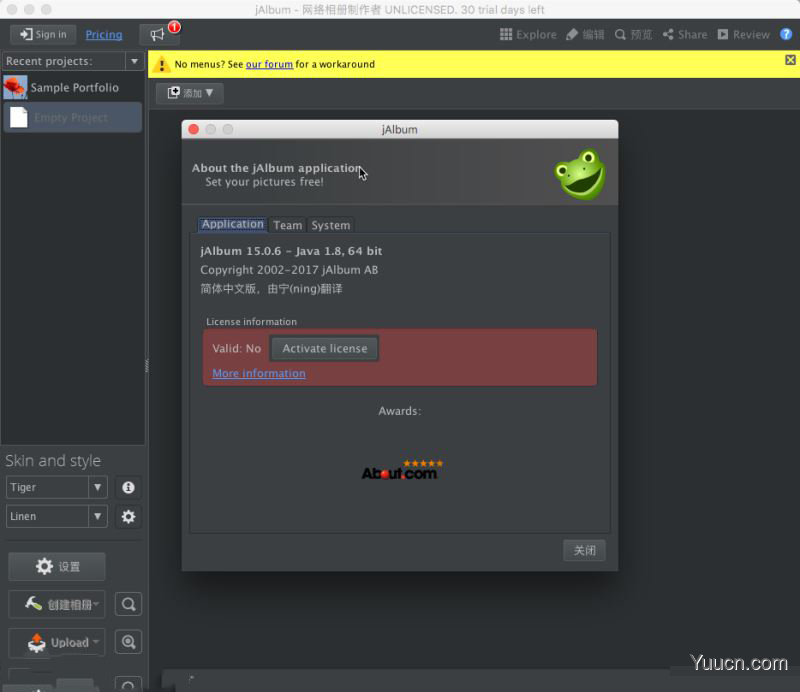
Task: Click the preview magnifier beside 创建相册
Action: click(128, 604)
